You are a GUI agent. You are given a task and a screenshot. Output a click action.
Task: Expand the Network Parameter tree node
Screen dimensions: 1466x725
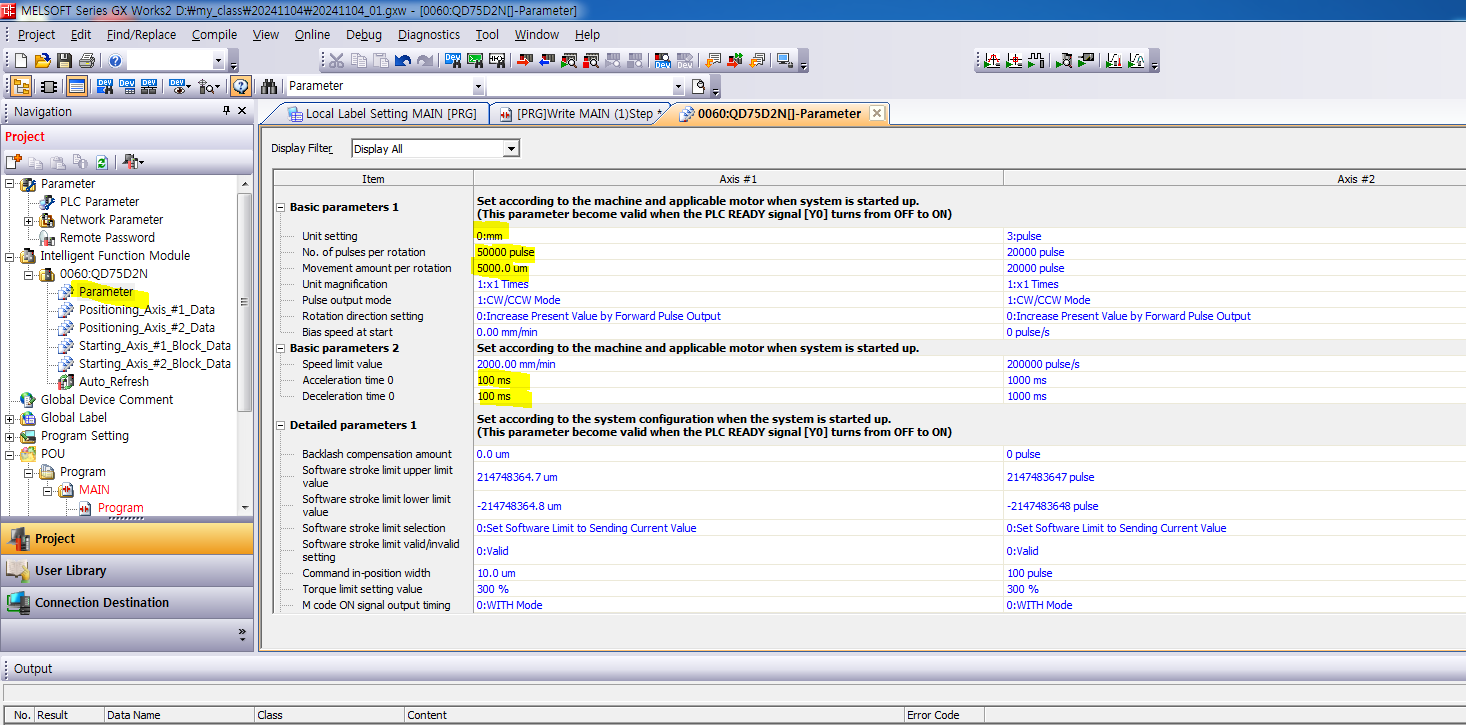pos(28,220)
